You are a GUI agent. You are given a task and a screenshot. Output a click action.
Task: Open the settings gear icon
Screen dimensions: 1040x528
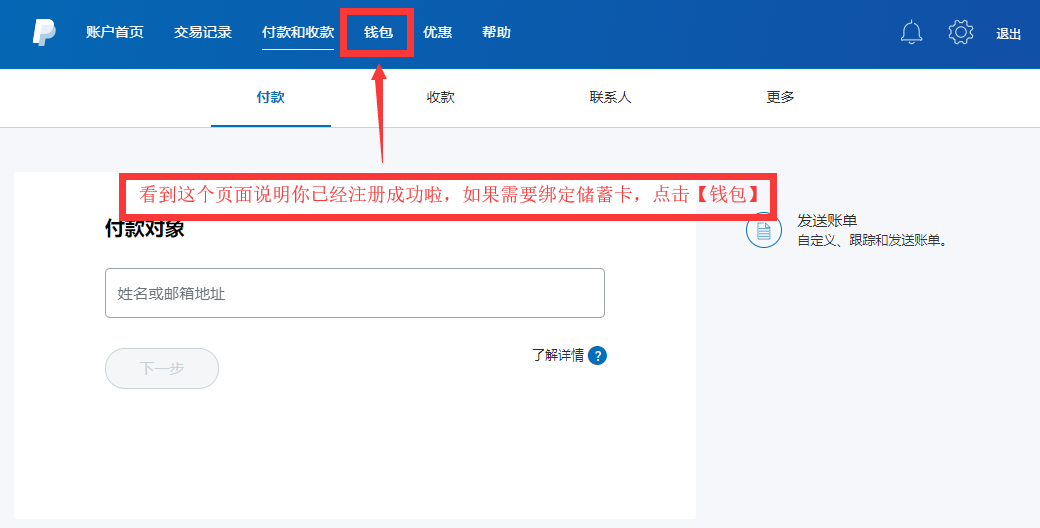click(x=960, y=33)
